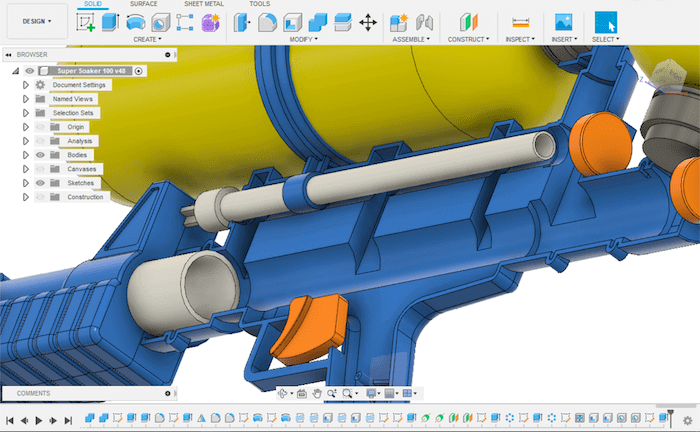The width and height of the screenshot is (700, 432).
Task: Open the MODIFY dropdown menu
Action: [x=303, y=39]
